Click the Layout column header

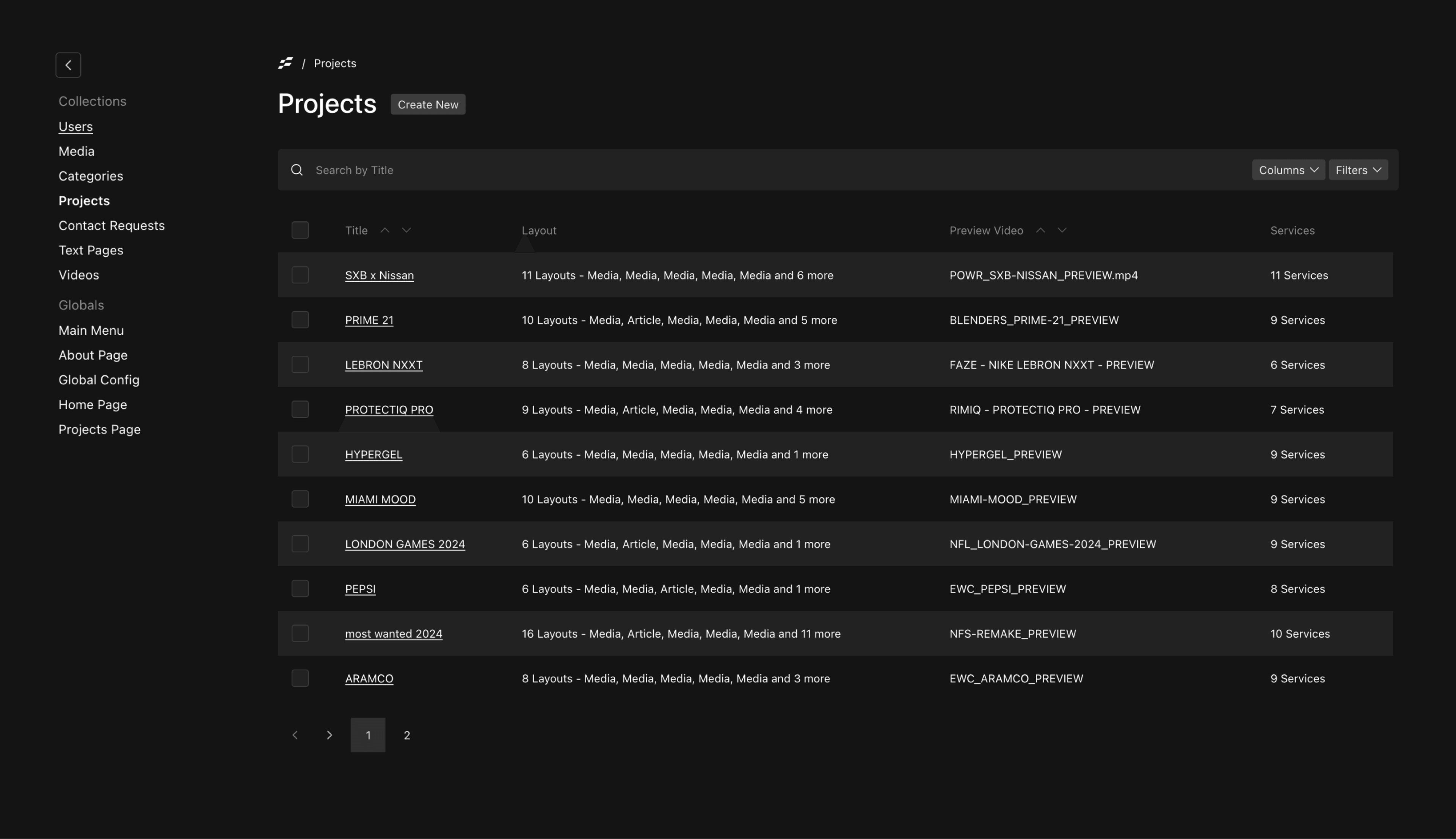[x=539, y=231]
